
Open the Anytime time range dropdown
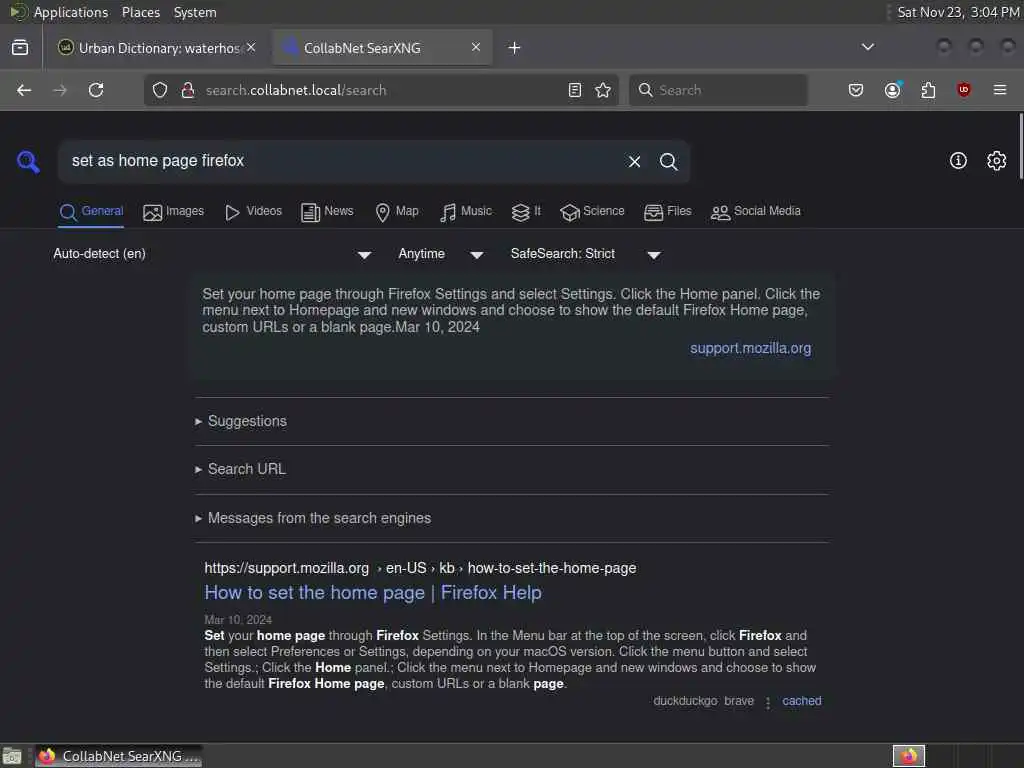point(441,254)
